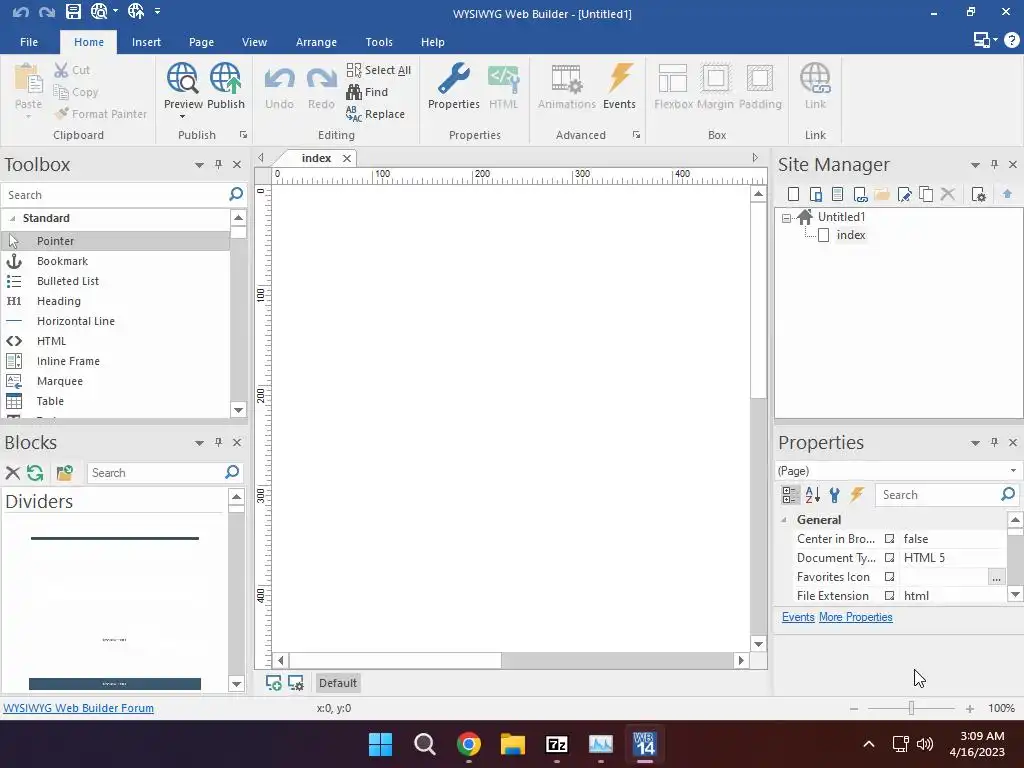The width and height of the screenshot is (1024, 768).
Task: Click the Events link in Properties panel
Action: pos(798,617)
